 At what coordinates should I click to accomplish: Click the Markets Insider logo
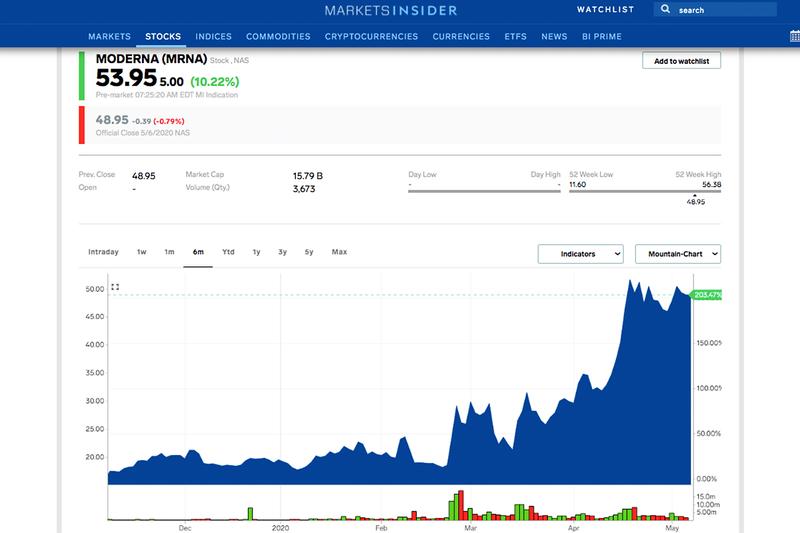click(x=391, y=10)
